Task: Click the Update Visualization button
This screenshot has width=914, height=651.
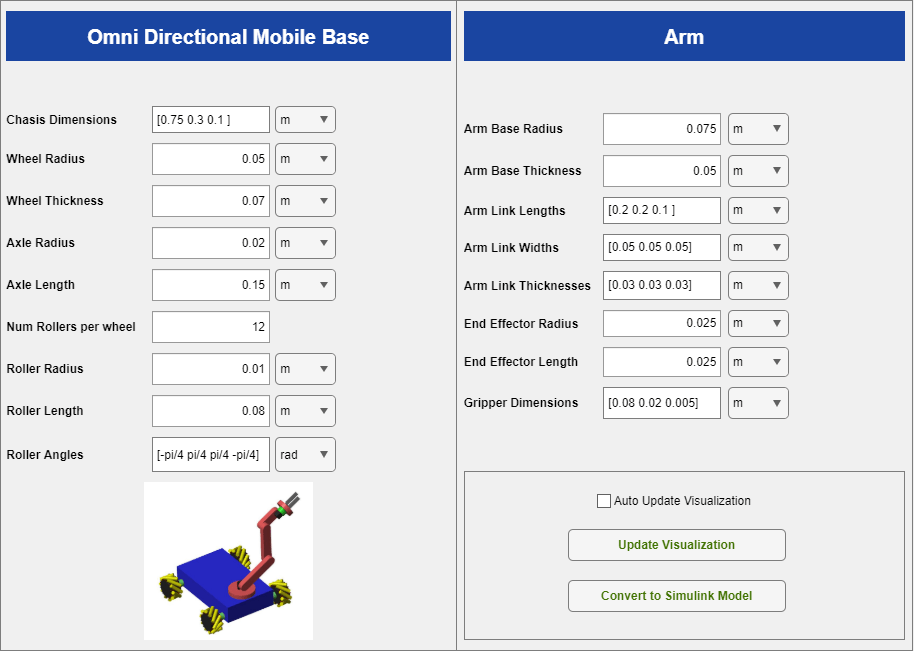Action: [x=677, y=545]
